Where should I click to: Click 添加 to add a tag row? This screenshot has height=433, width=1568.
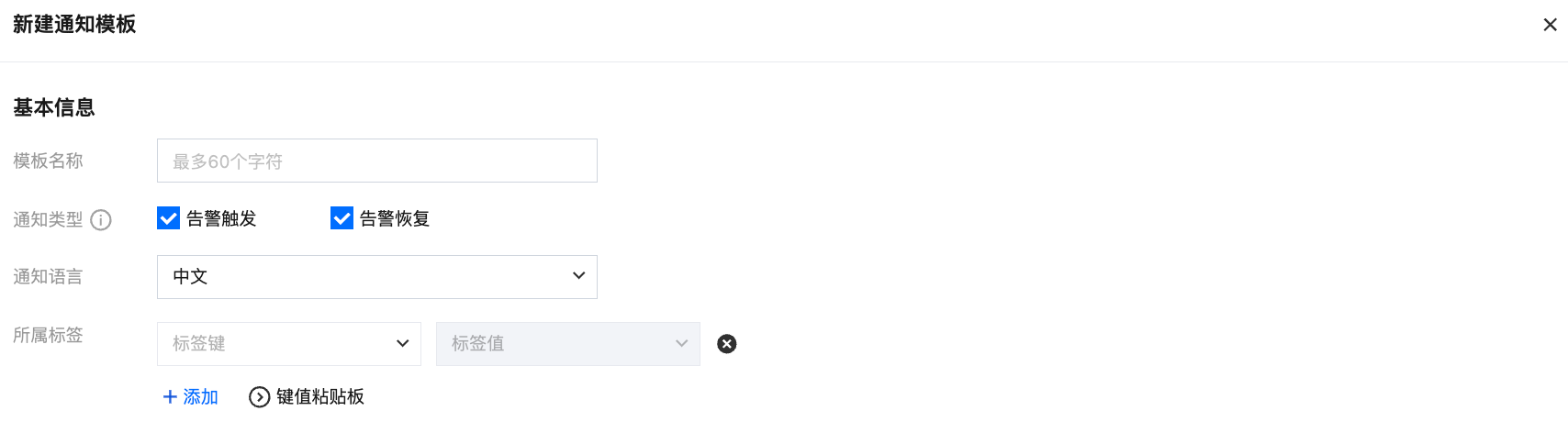click(200, 397)
